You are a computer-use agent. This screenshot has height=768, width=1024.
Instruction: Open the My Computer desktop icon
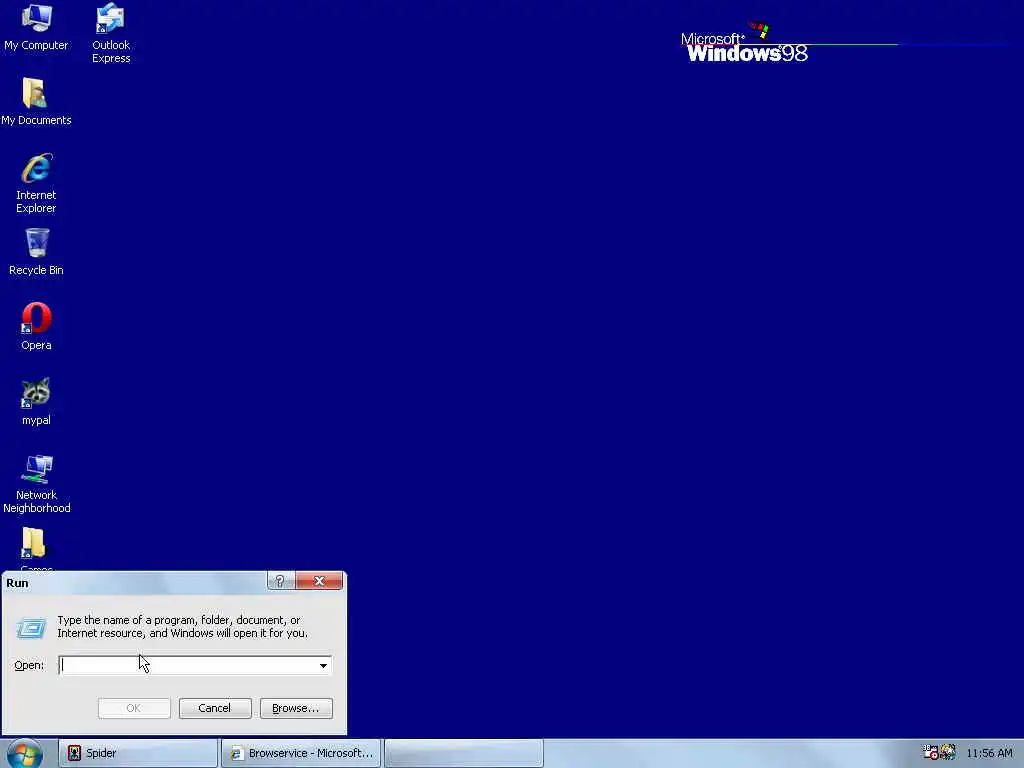(x=36, y=27)
